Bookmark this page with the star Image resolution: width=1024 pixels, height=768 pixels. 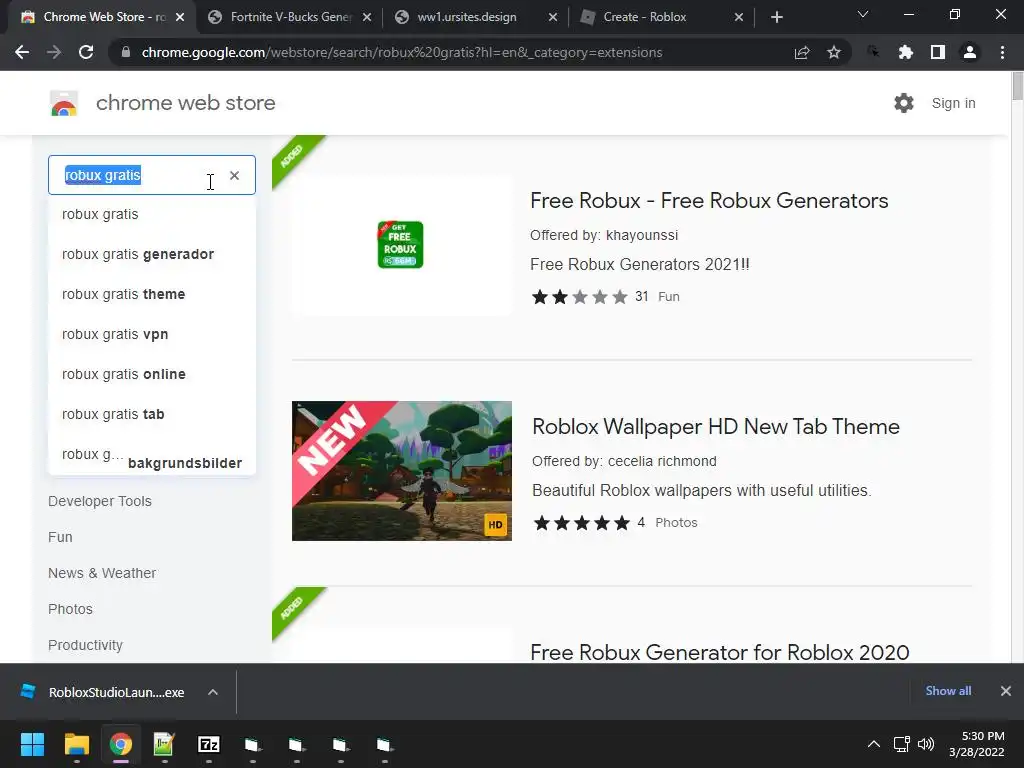point(834,52)
